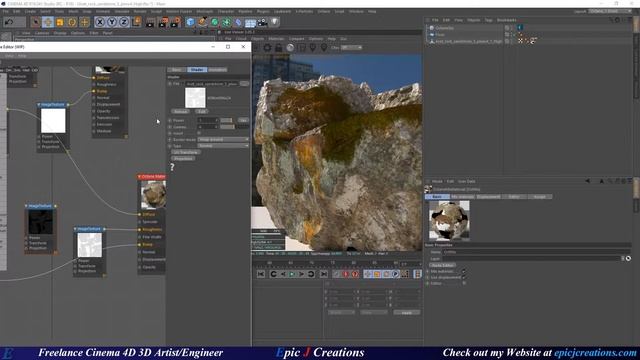Click the back arrow in Attribute Manager
This screenshot has width=640, height=360.
587,181
